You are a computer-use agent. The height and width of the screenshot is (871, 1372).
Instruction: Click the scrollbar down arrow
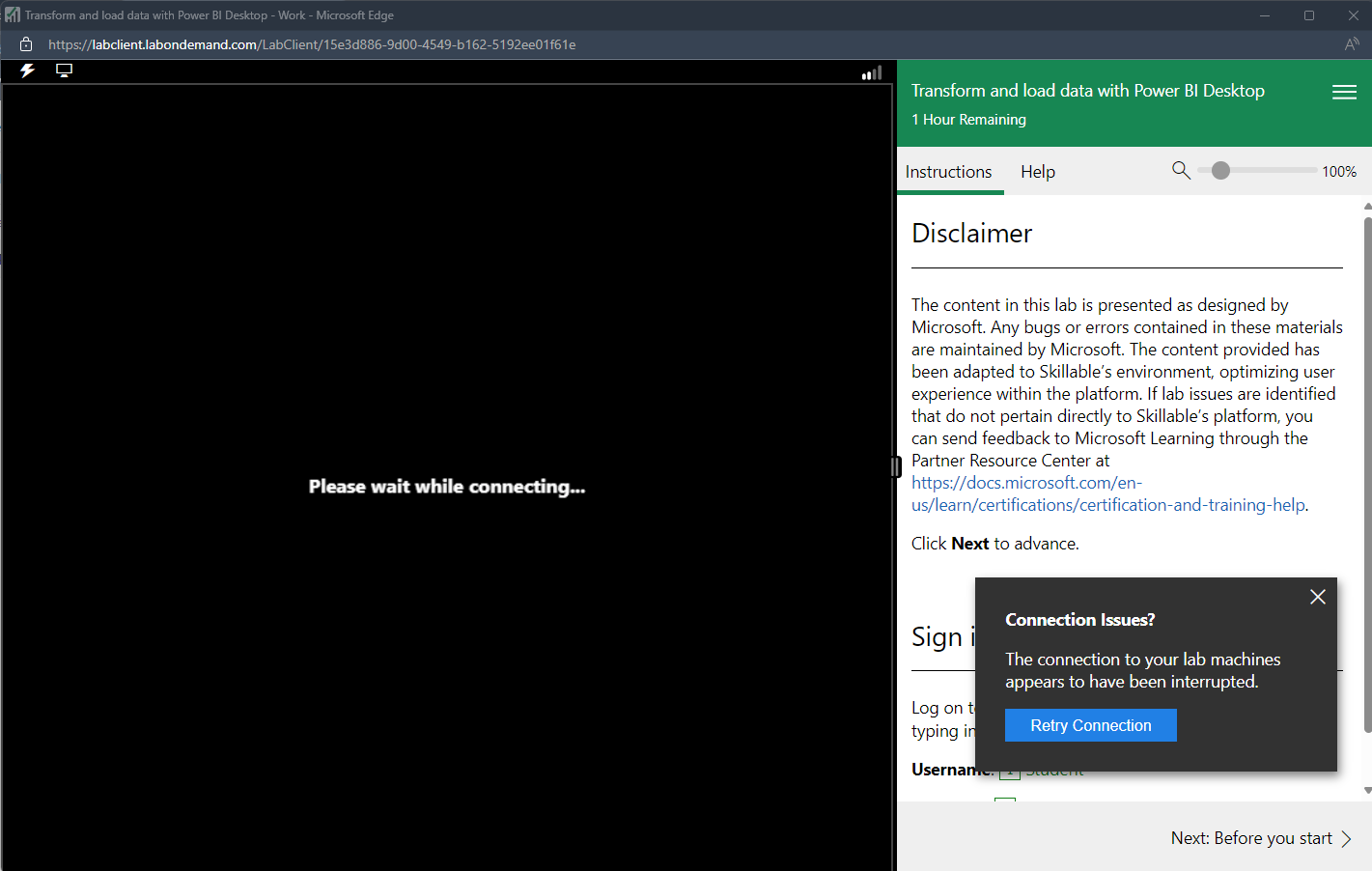[1367, 791]
